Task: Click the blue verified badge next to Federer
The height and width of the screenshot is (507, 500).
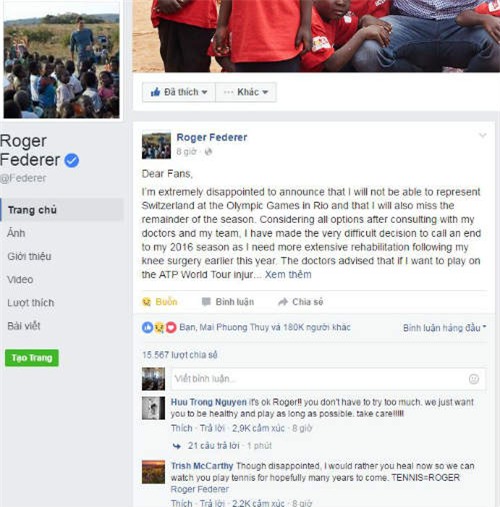Action: [x=72, y=160]
